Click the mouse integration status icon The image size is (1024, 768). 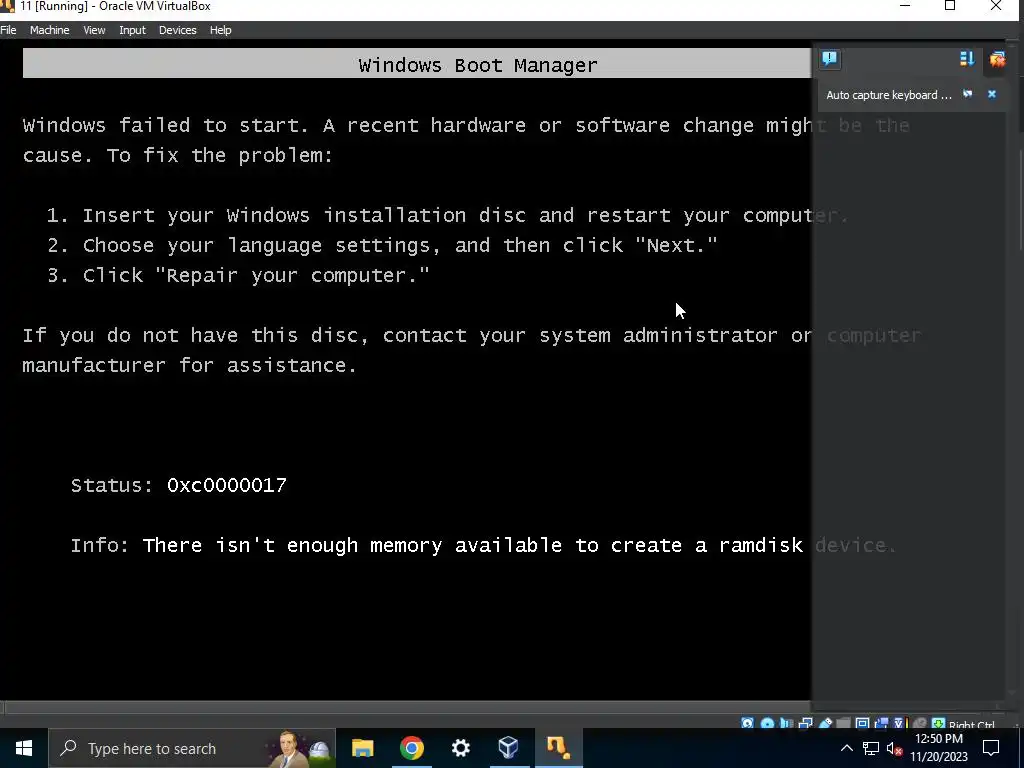pos(920,724)
